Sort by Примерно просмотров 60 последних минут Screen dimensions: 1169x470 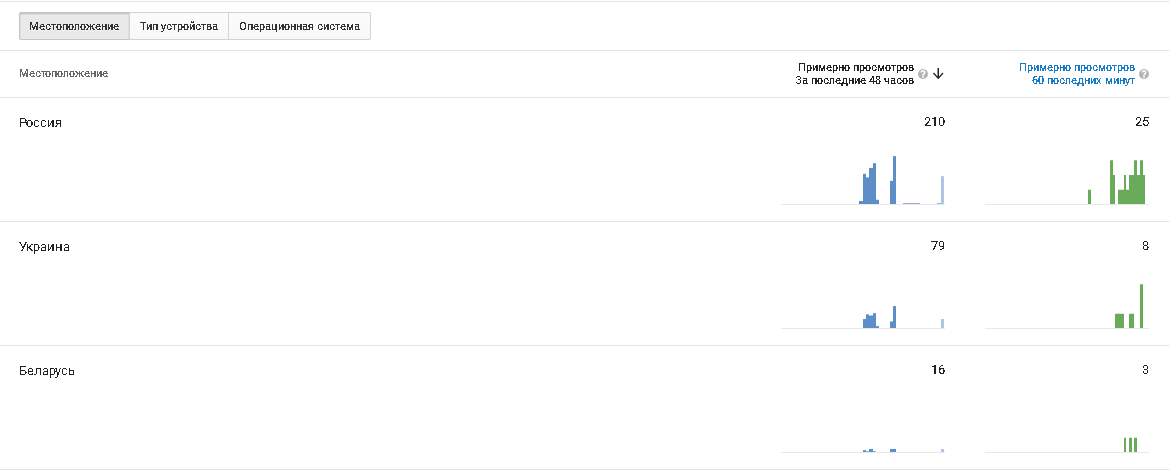pos(1076,74)
